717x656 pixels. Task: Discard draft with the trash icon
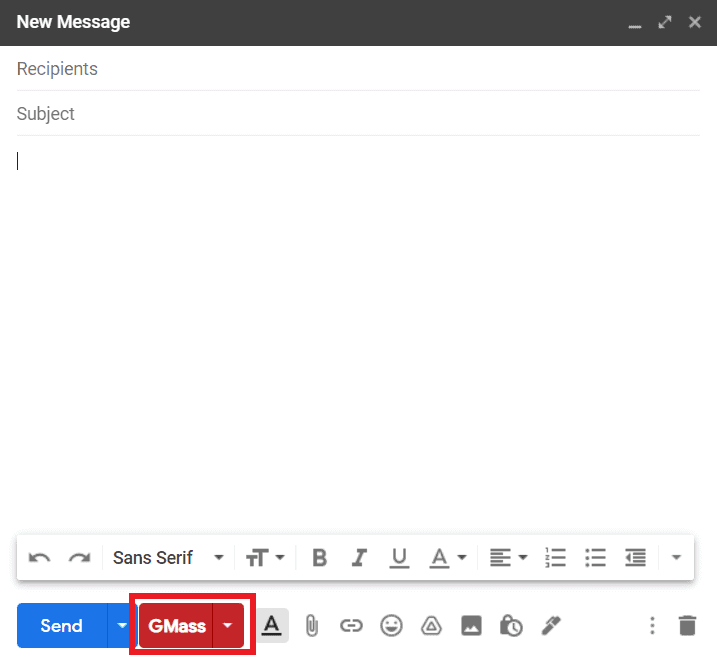(x=687, y=626)
